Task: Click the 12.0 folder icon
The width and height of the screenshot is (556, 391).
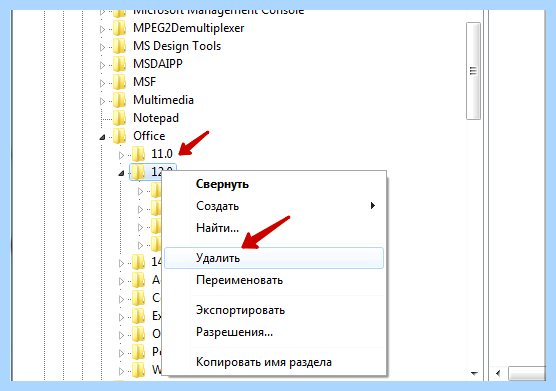Action: [138, 172]
